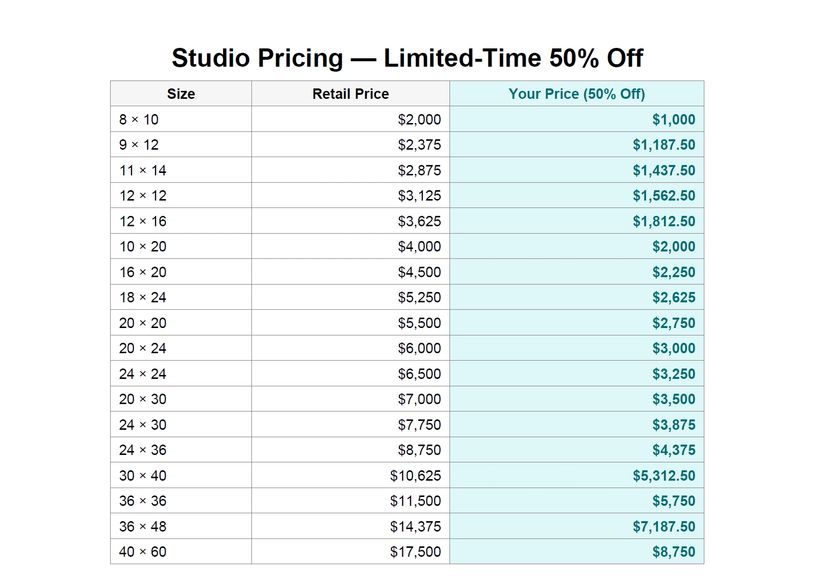Click the Retail Price column header
Viewport: 814px width, 576px height.
pyautogui.click(x=350, y=94)
